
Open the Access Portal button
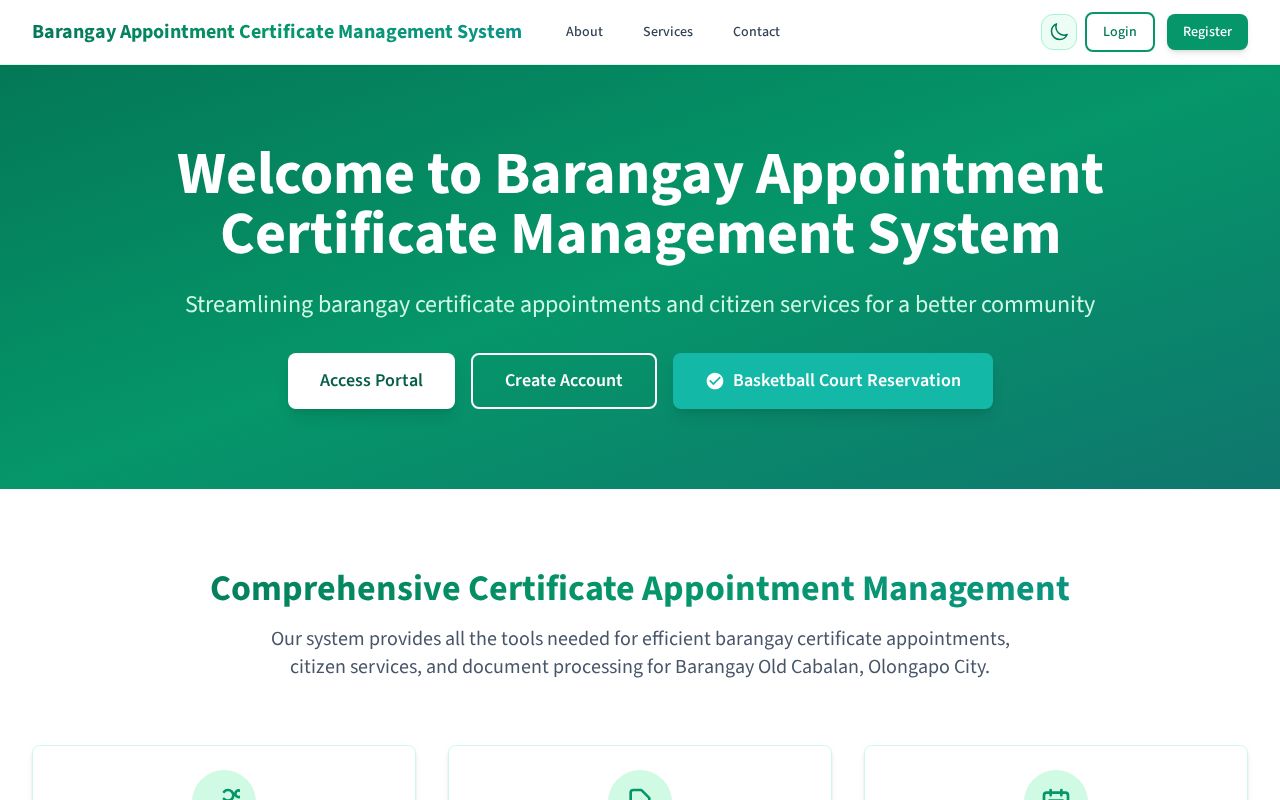click(x=371, y=381)
